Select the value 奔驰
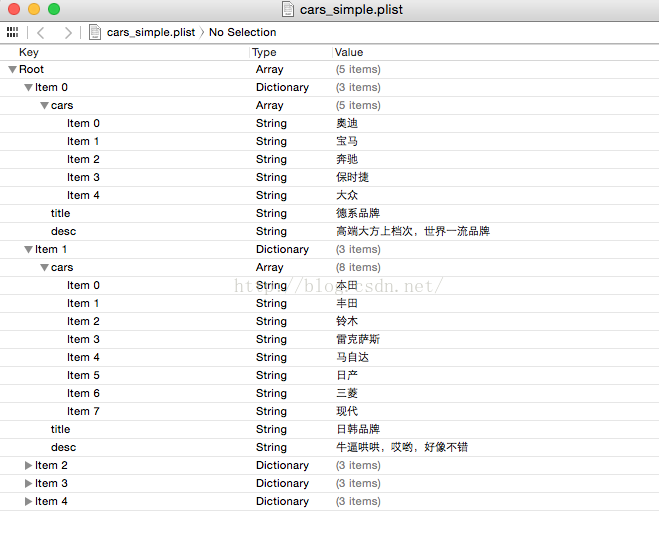This screenshot has width=659, height=550. tap(347, 160)
